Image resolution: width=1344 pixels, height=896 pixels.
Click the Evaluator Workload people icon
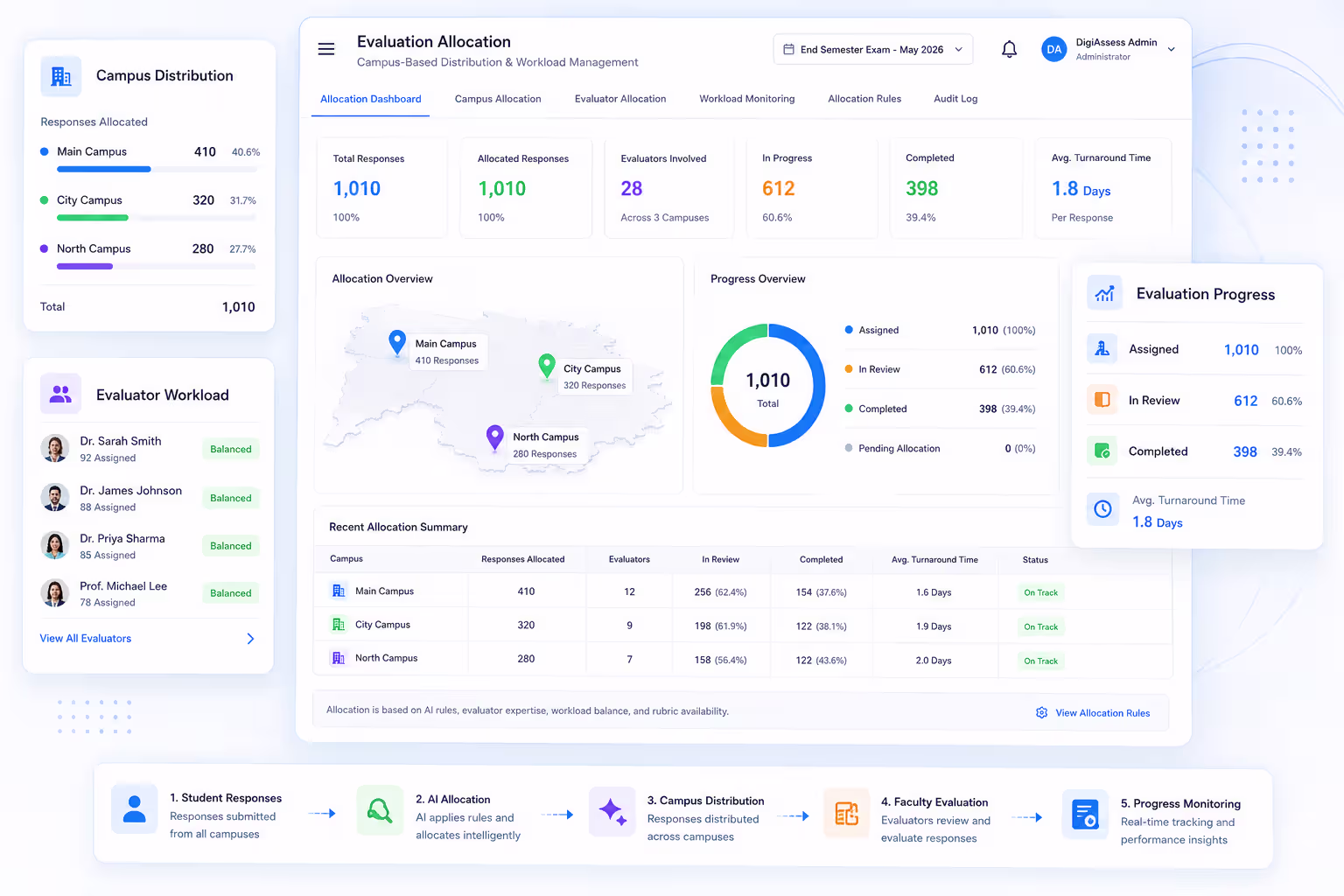point(61,395)
